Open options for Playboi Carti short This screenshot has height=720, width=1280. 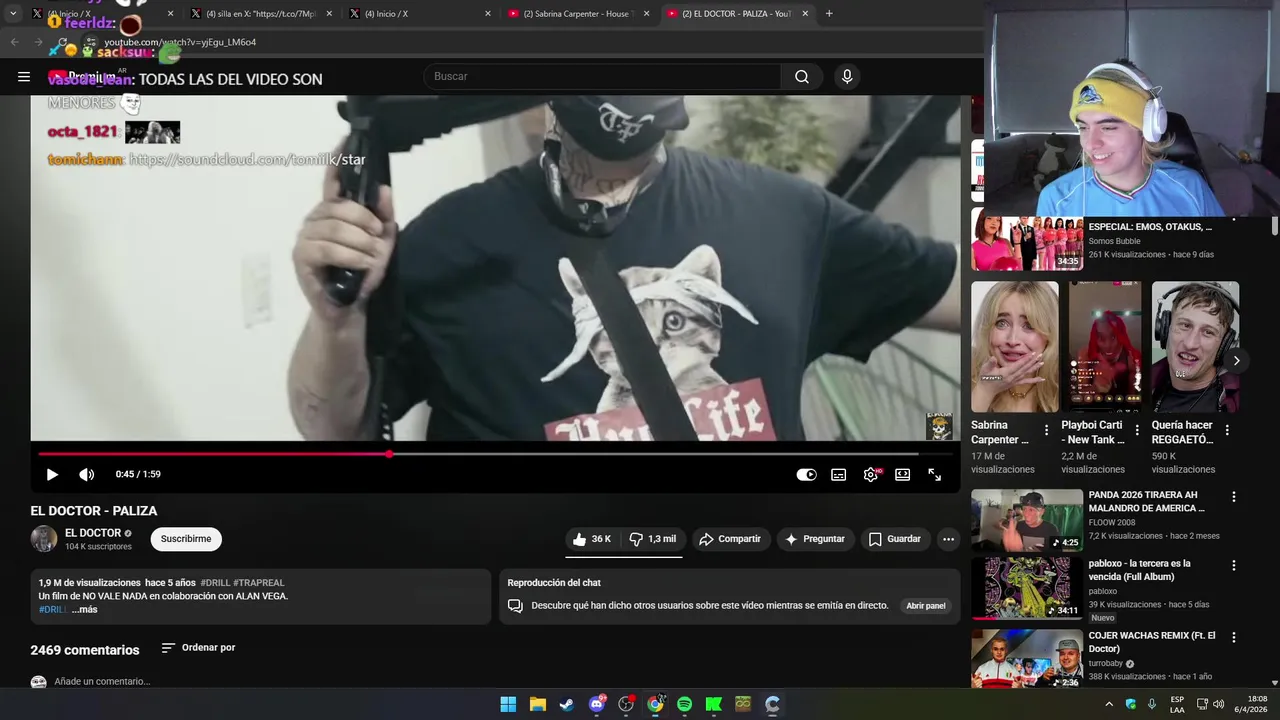click(1137, 430)
